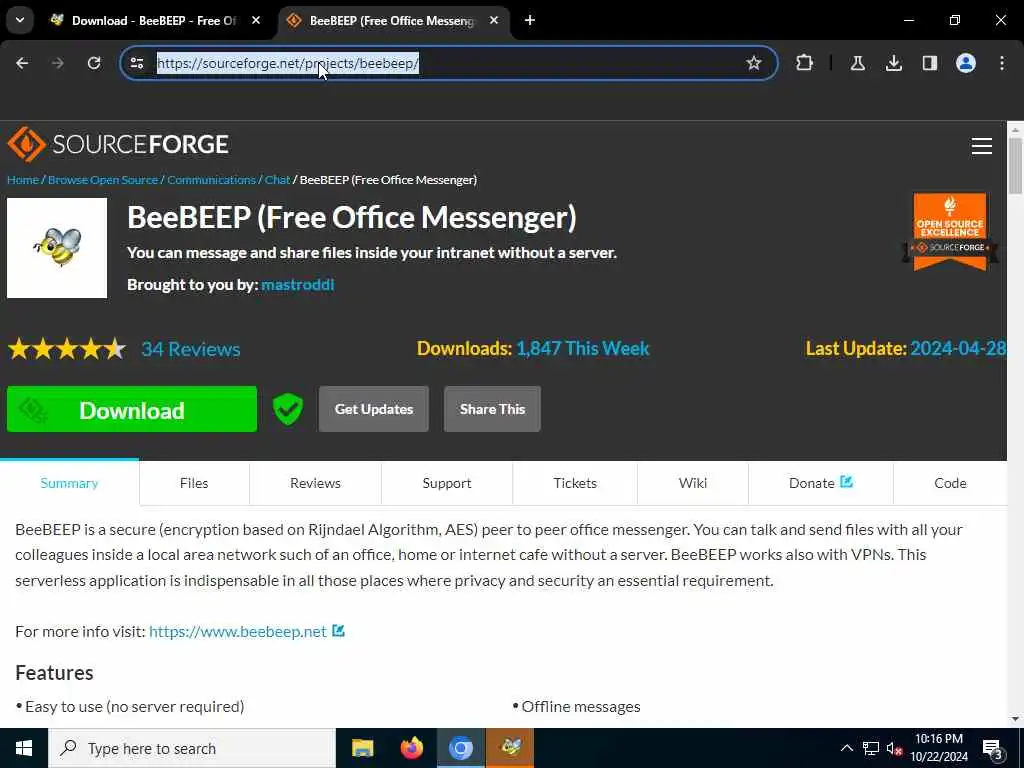
Task: Open the Windows Start menu
Action: 24,748
